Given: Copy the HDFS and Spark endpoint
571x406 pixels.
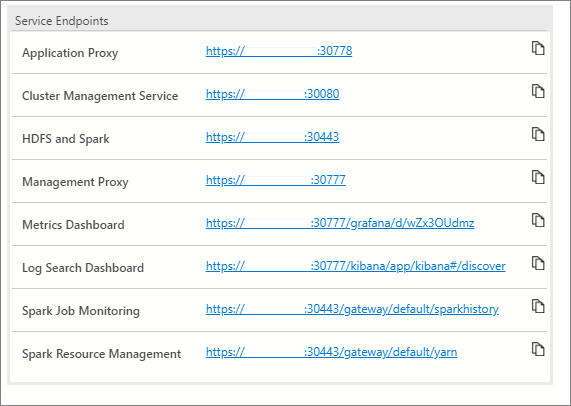Looking at the screenshot, I should 538,134.
